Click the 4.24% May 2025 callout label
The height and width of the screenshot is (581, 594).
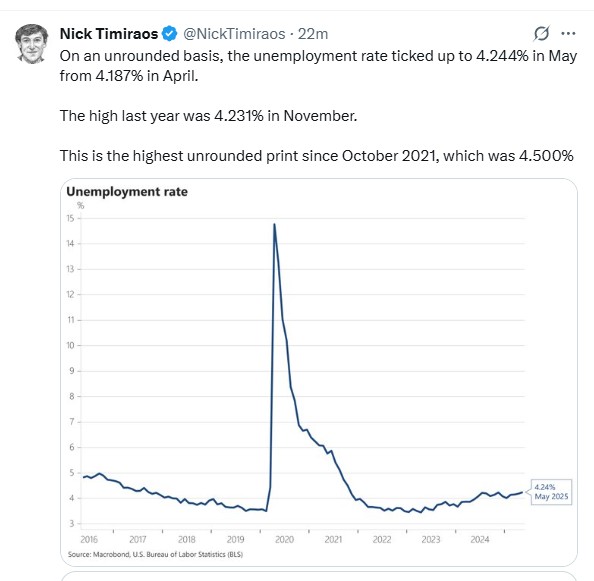pos(551,492)
